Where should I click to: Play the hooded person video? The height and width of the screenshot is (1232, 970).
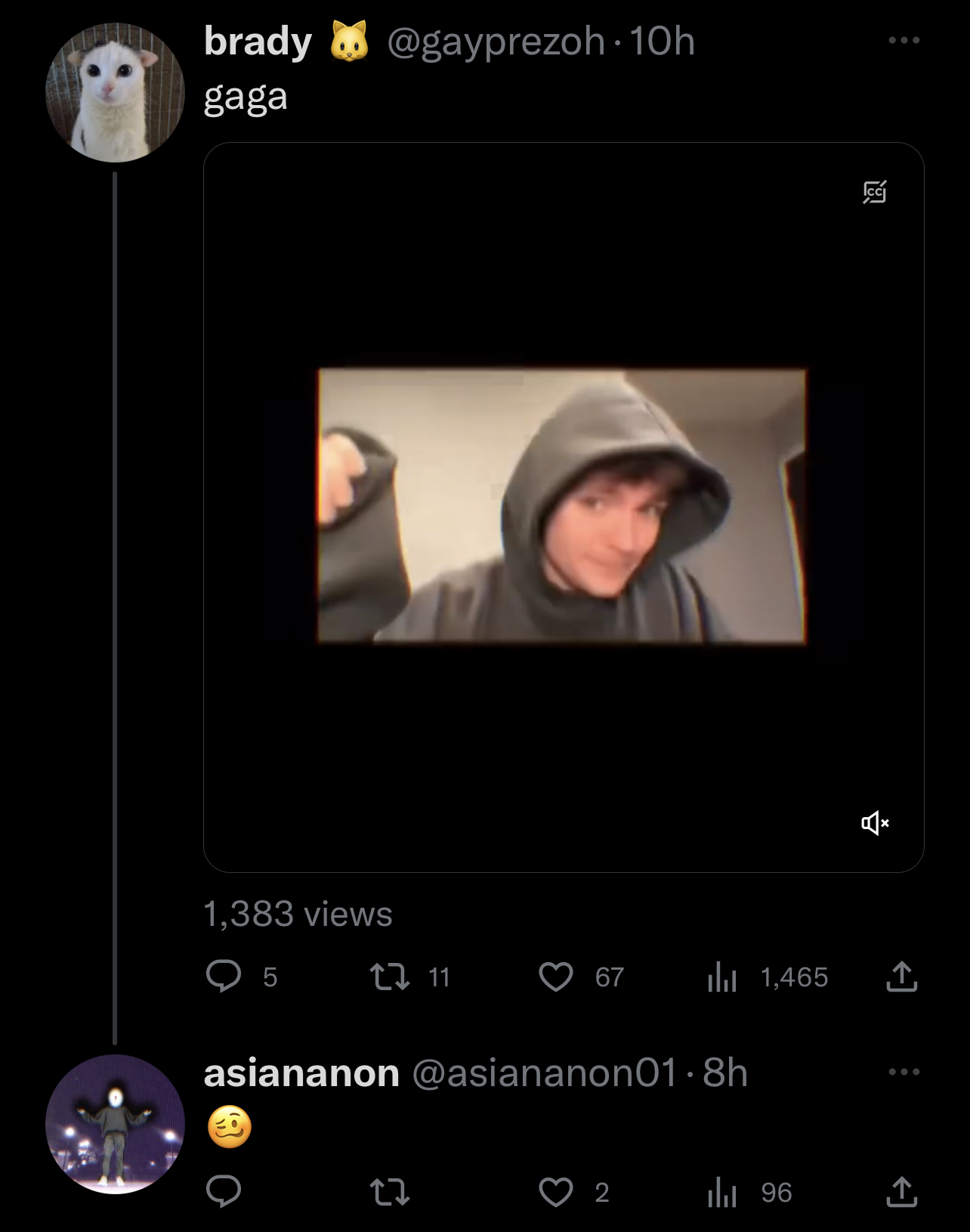(562, 506)
